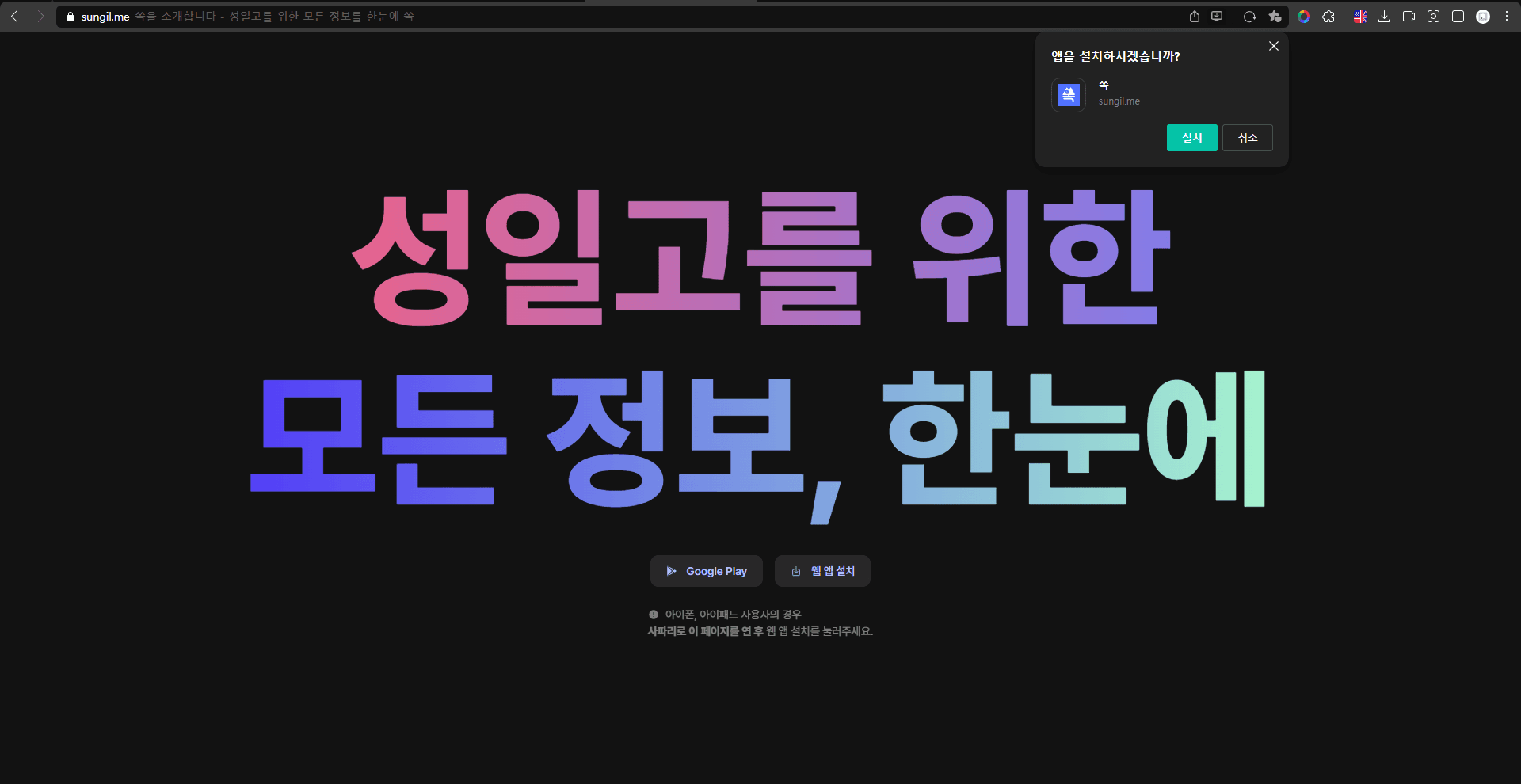Click the lock icon beside sungil.me
The width and height of the screenshot is (1521, 784).
[x=70, y=17]
